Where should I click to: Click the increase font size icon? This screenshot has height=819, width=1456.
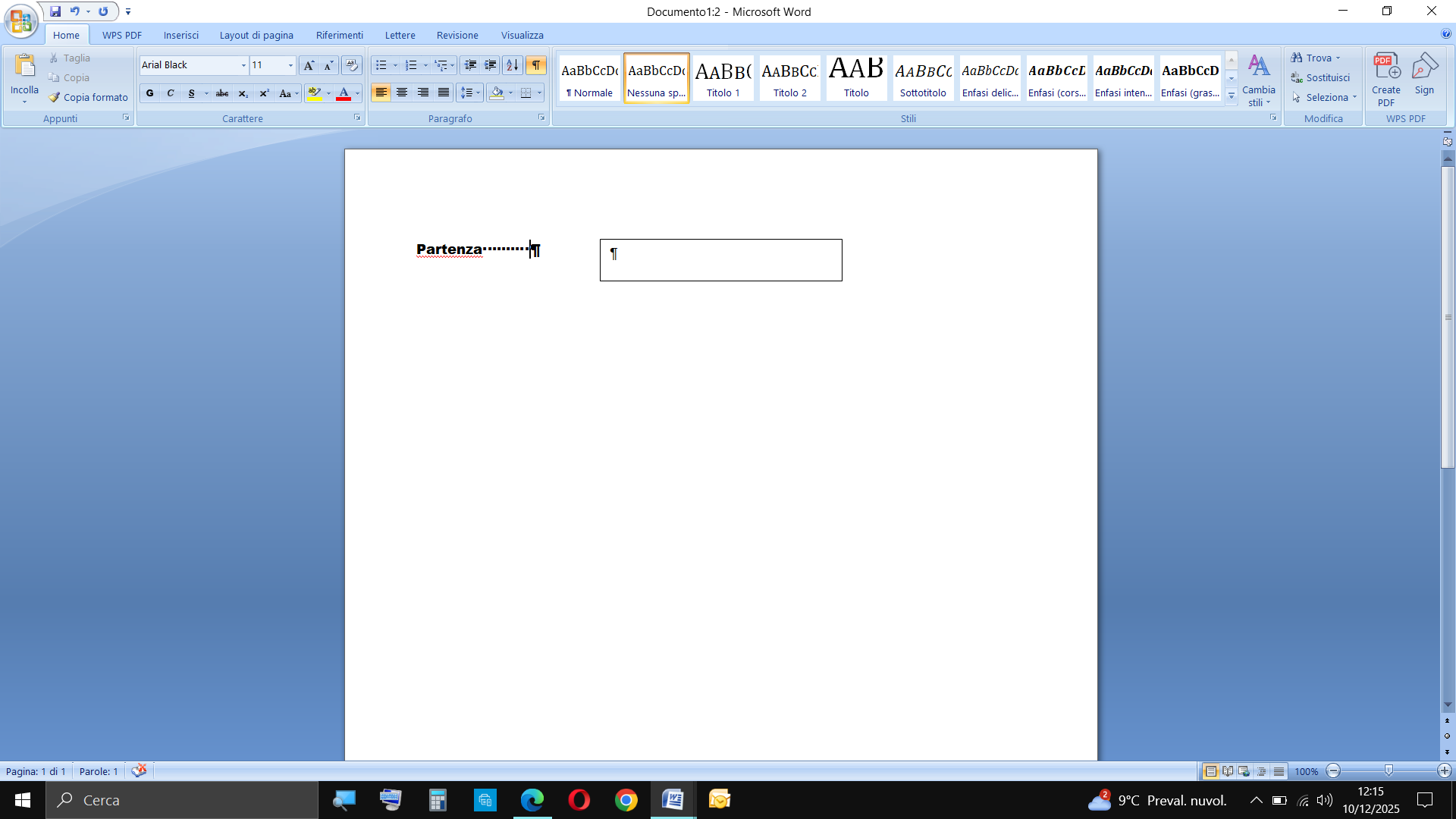click(308, 65)
